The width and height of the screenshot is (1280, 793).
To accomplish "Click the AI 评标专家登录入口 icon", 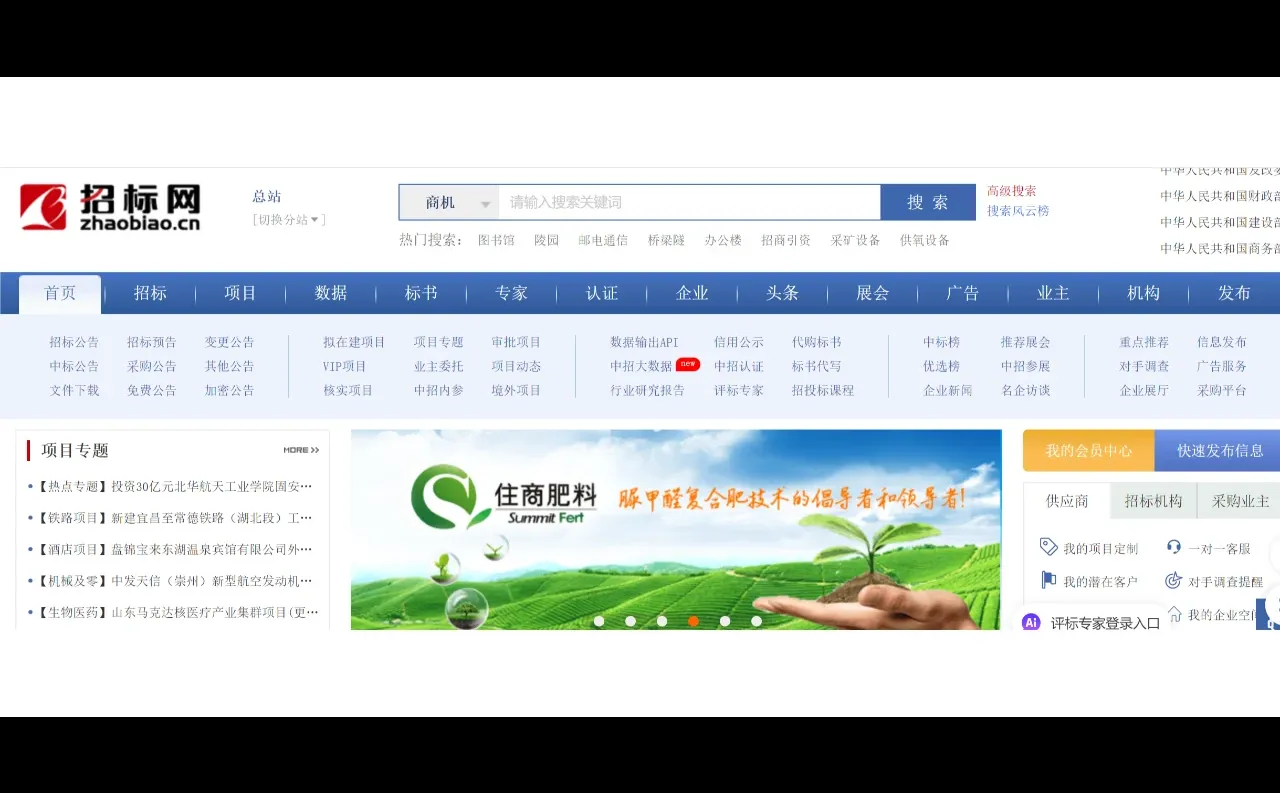I will (x=1030, y=622).
